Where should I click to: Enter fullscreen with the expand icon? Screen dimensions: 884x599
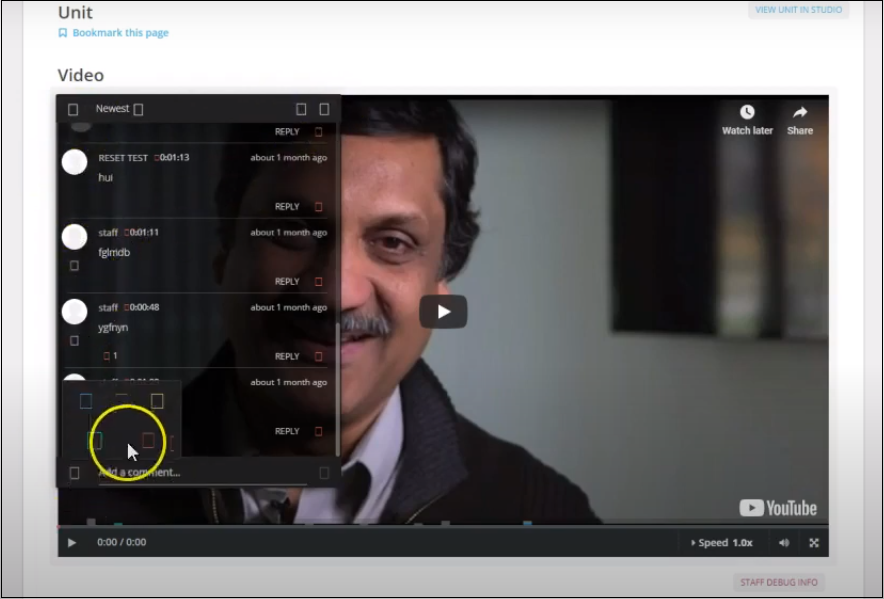coord(814,543)
